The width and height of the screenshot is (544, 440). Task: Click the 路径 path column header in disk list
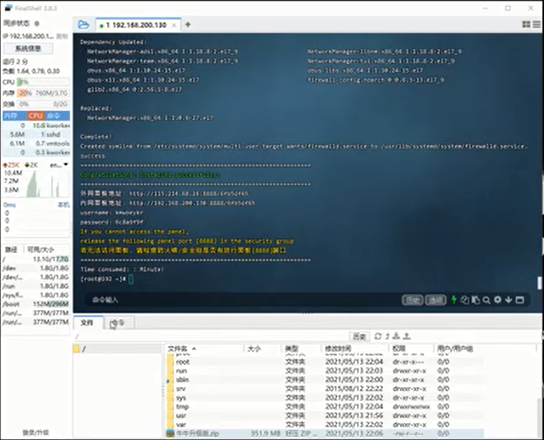tap(12, 249)
